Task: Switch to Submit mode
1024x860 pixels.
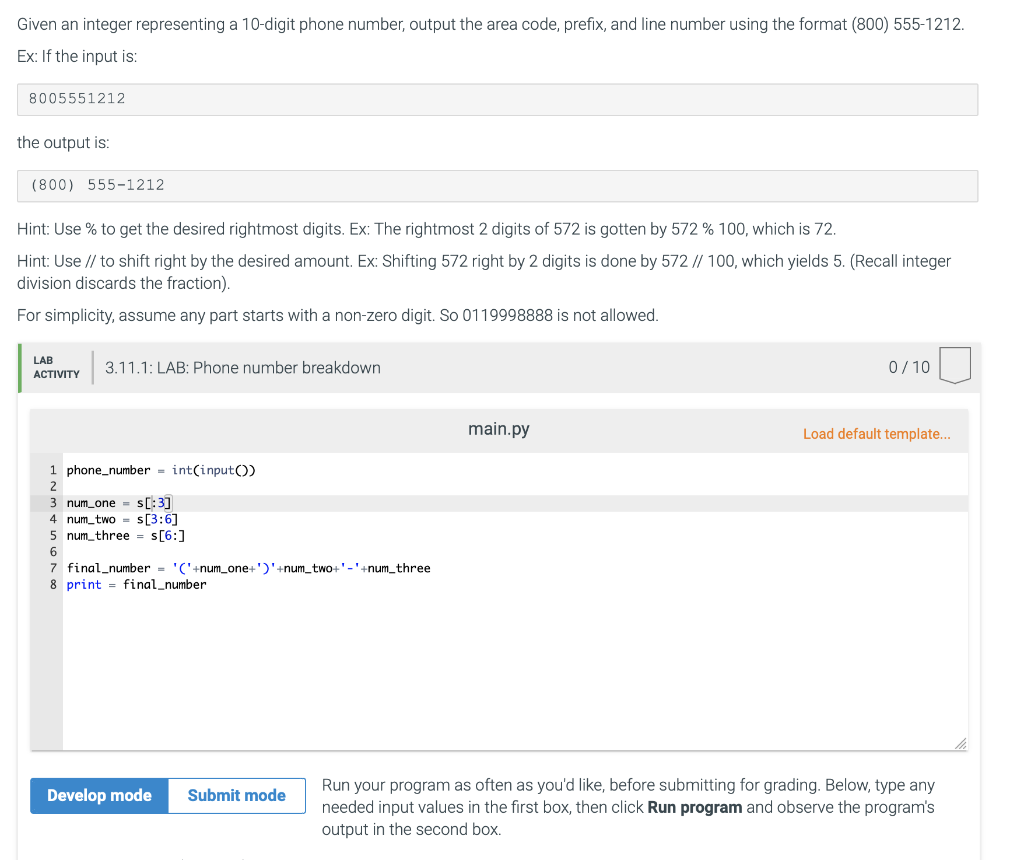Action: coord(236,795)
